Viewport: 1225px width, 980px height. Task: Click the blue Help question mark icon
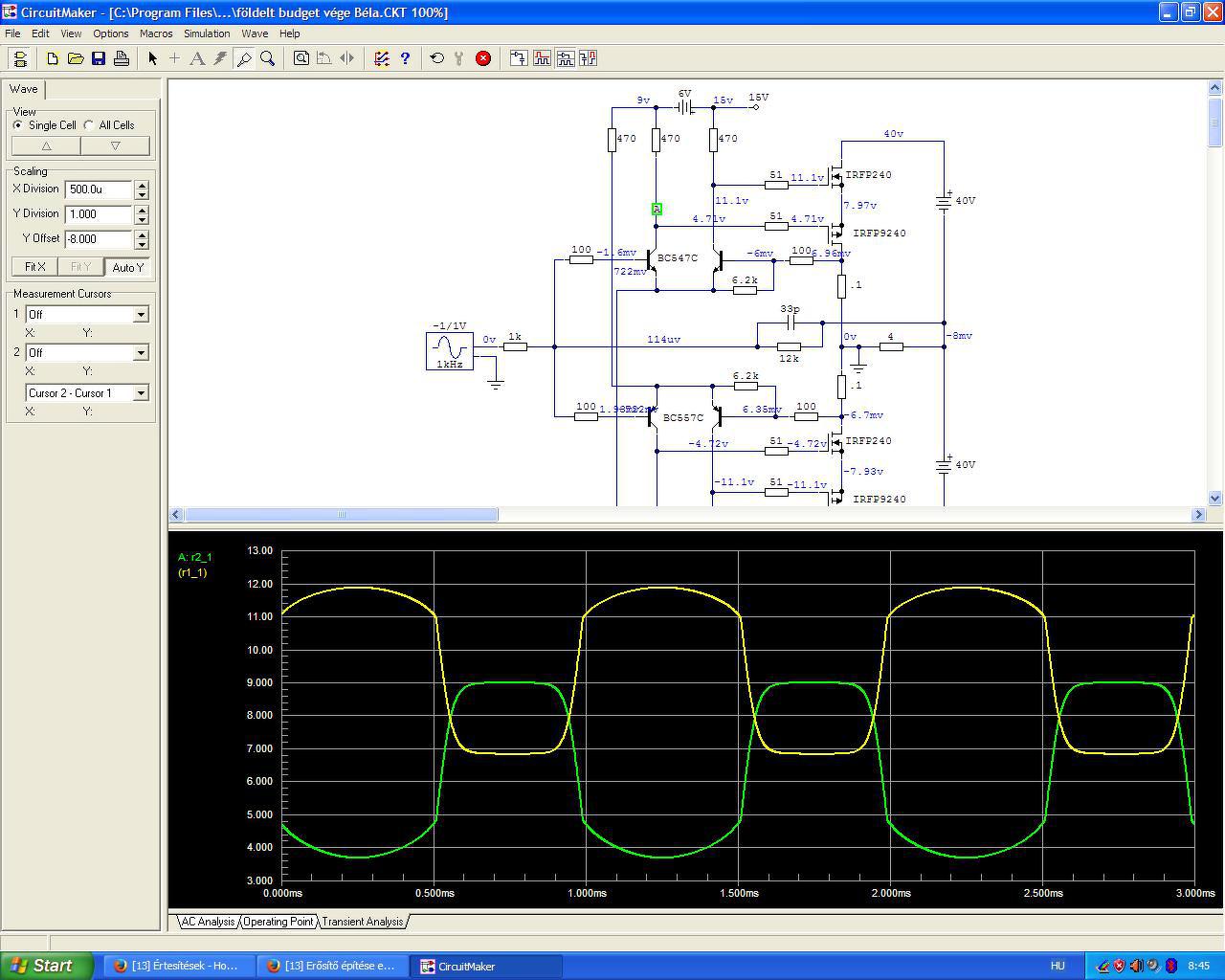[405, 58]
